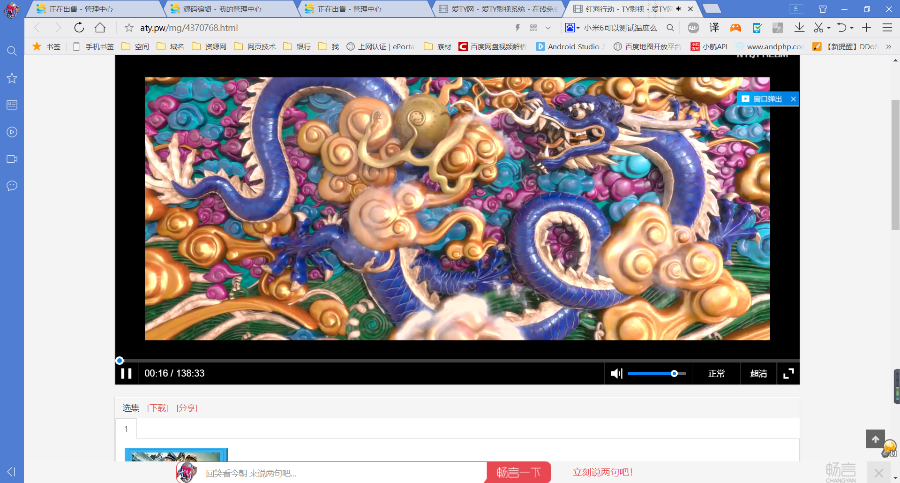Bookmark this page with address bar star

point(129,28)
